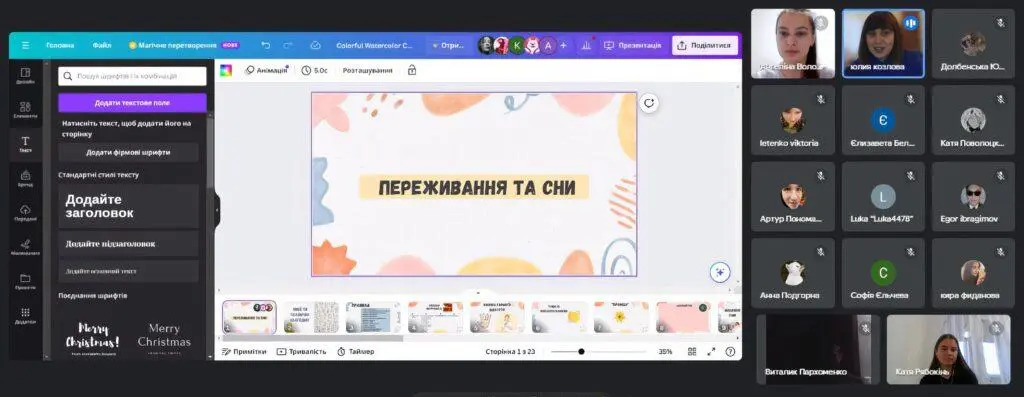Click the analytics chart icon
1024x397 pixels.
tap(586, 46)
